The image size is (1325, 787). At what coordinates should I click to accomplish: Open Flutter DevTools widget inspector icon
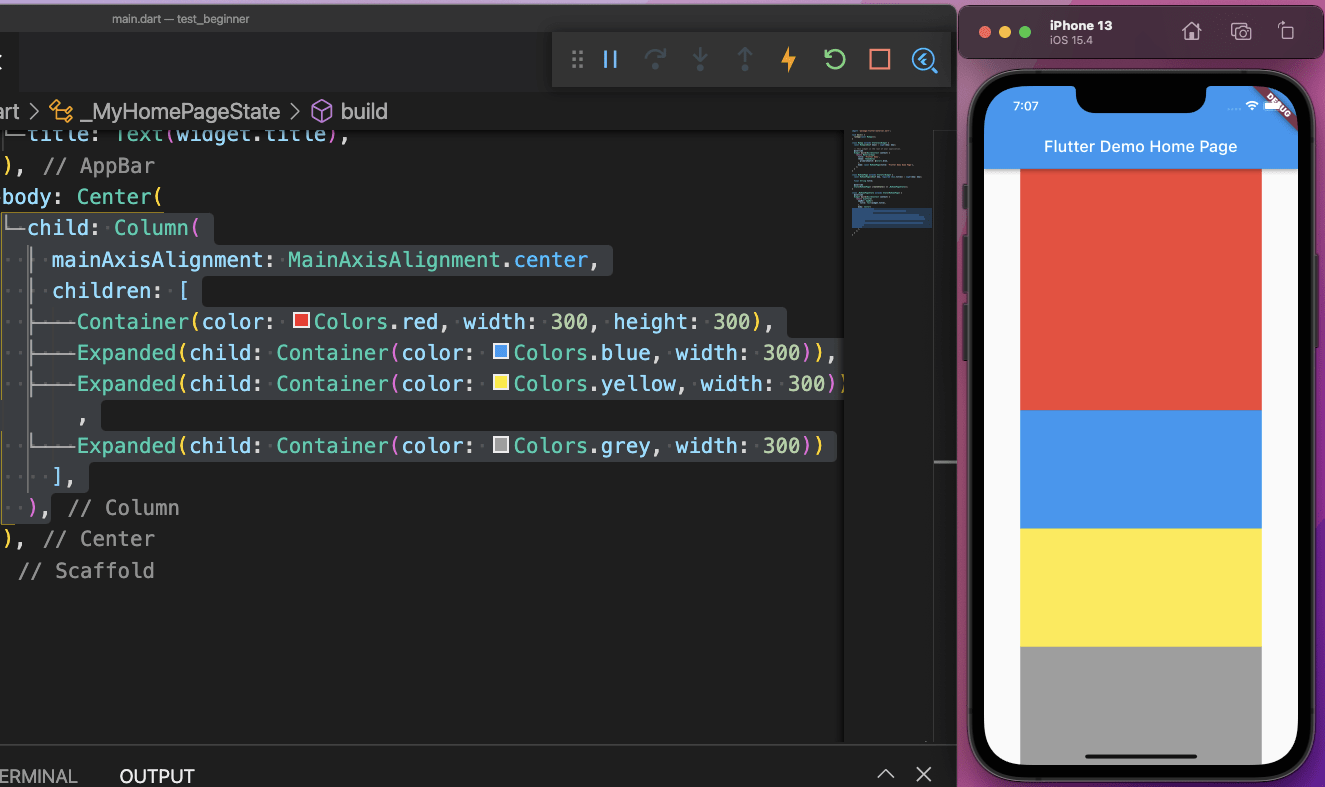(x=925, y=60)
